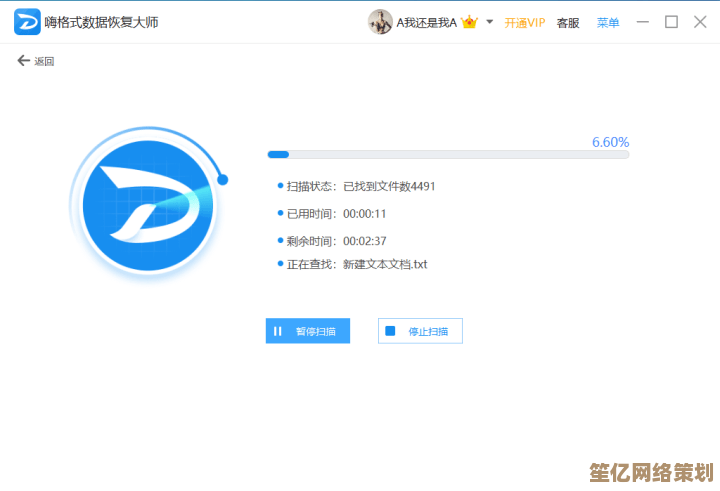Click the back arrow icon
Viewport: 720px width, 491px height.
pyautogui.click(x=23, y=61)
